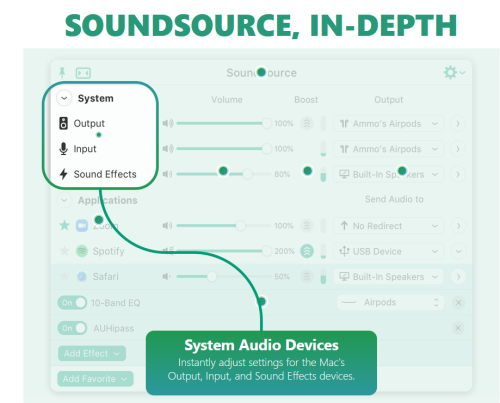Screen dimensions: 500x403
Task: Turn off the 10-Band EQ switch
Action: 72,303
